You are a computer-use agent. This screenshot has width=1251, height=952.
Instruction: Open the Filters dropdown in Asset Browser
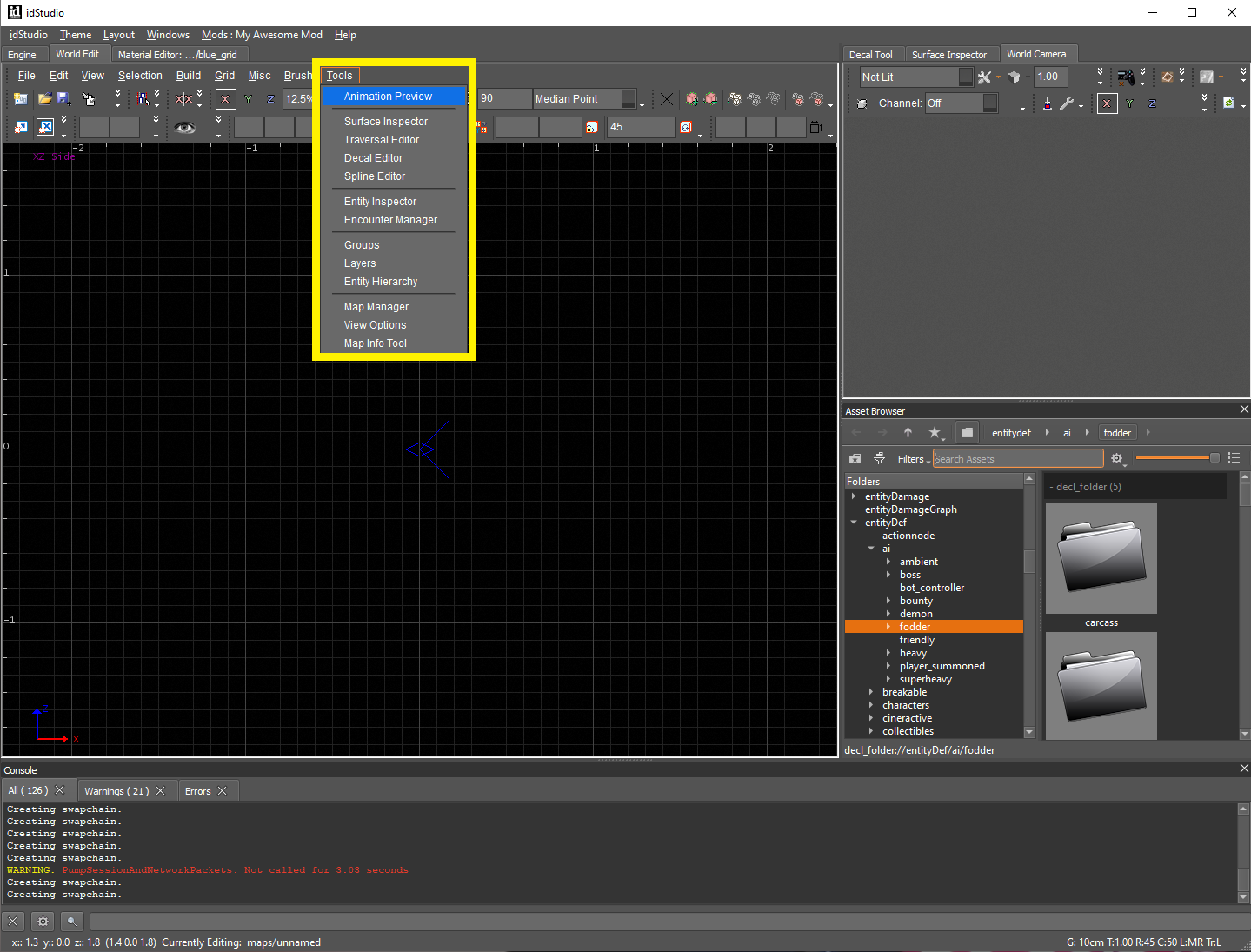tap(913, 459)
